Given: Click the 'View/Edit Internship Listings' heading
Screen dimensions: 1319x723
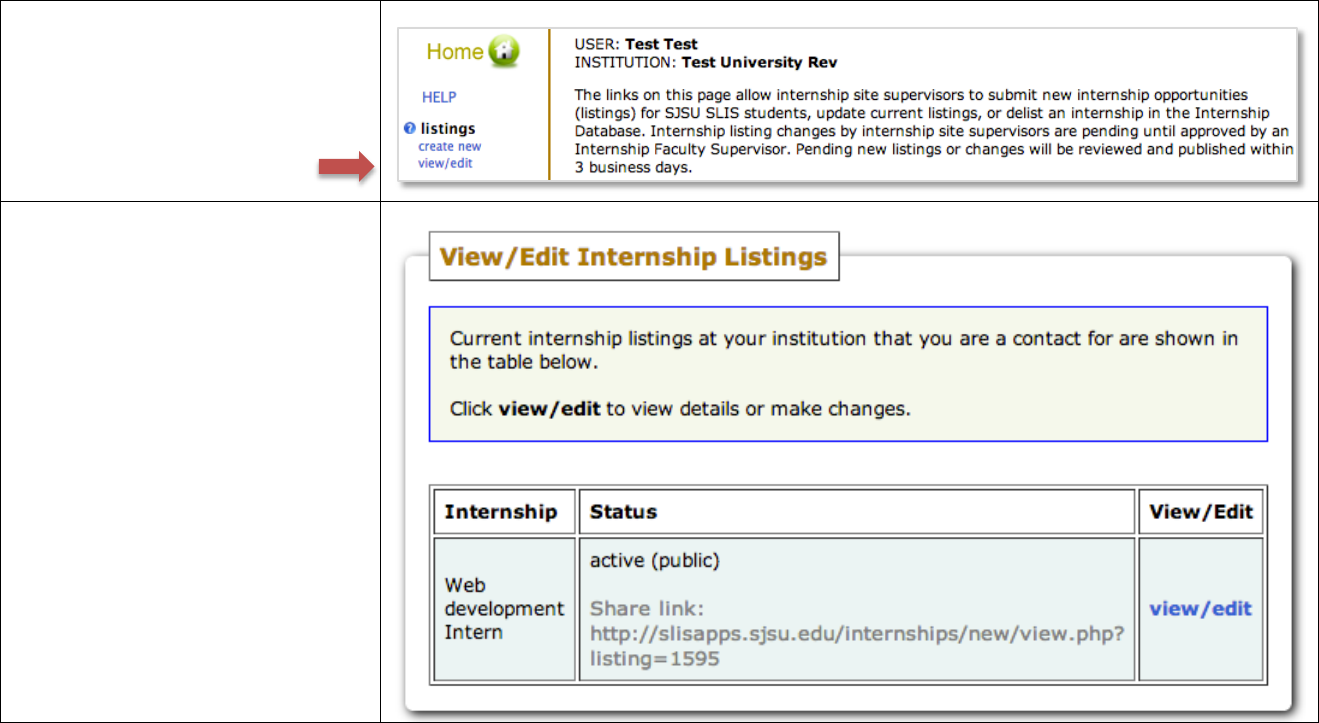Looking at the screenshot, I should pos(633,257).
